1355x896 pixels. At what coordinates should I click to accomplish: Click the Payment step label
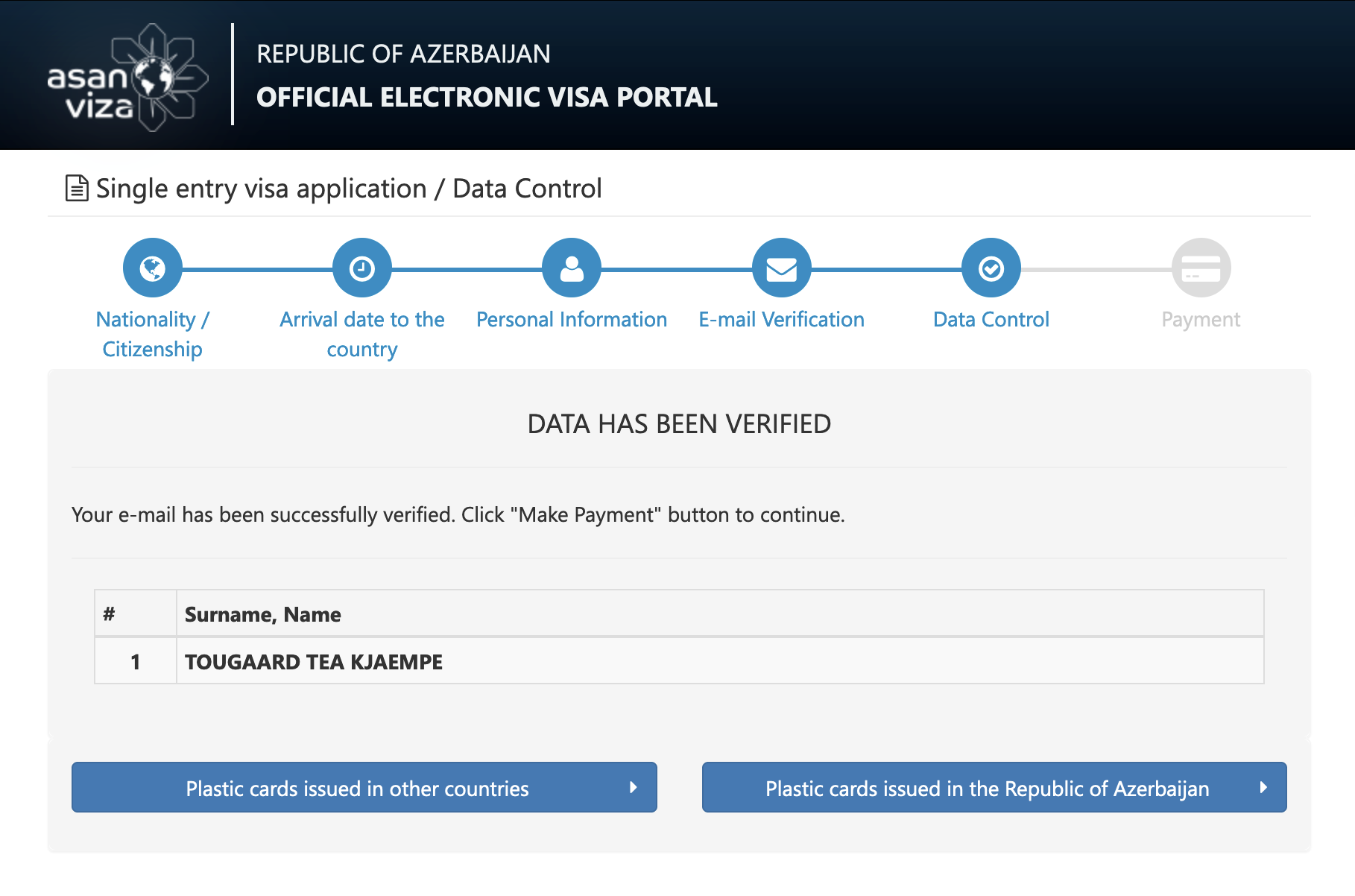click(x=1201, y=320)
